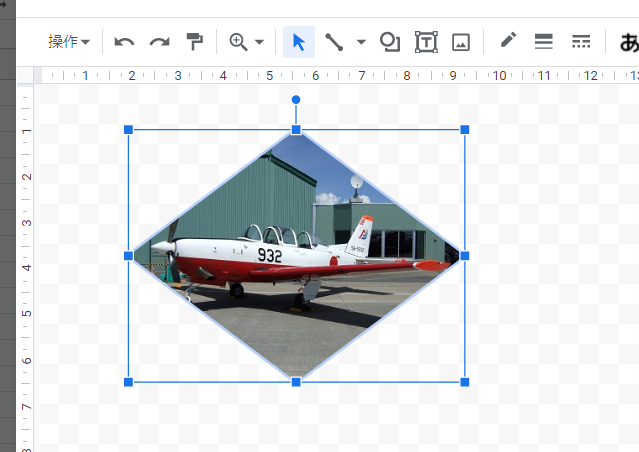Click the top-center resize handle
Viewport: 639px width, 452px height.
(296, 130)
